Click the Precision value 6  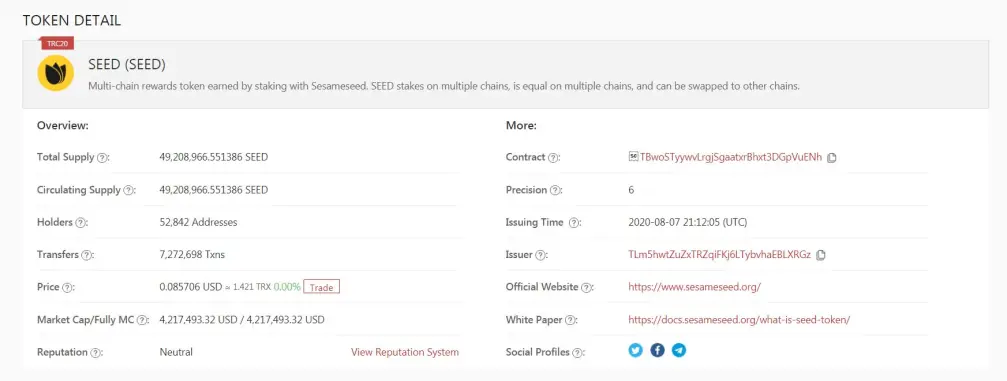tap(631, 190)
